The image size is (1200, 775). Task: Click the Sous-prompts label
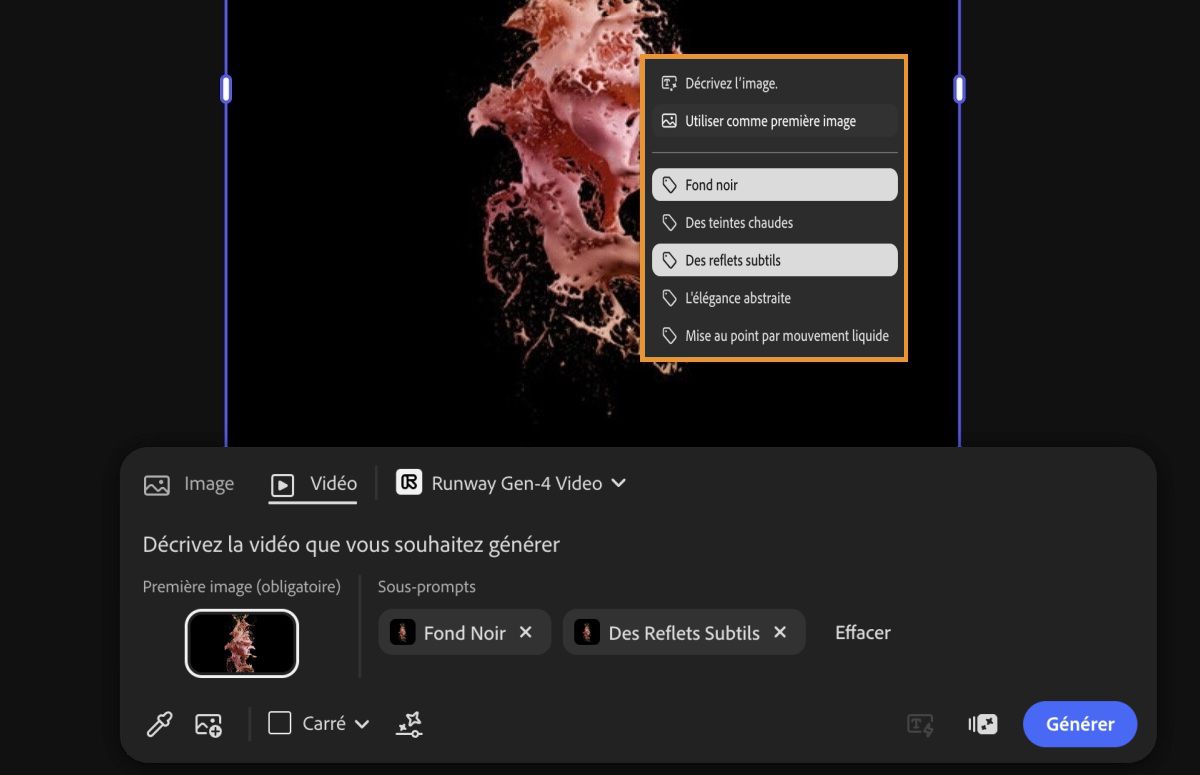click(427, 587)
